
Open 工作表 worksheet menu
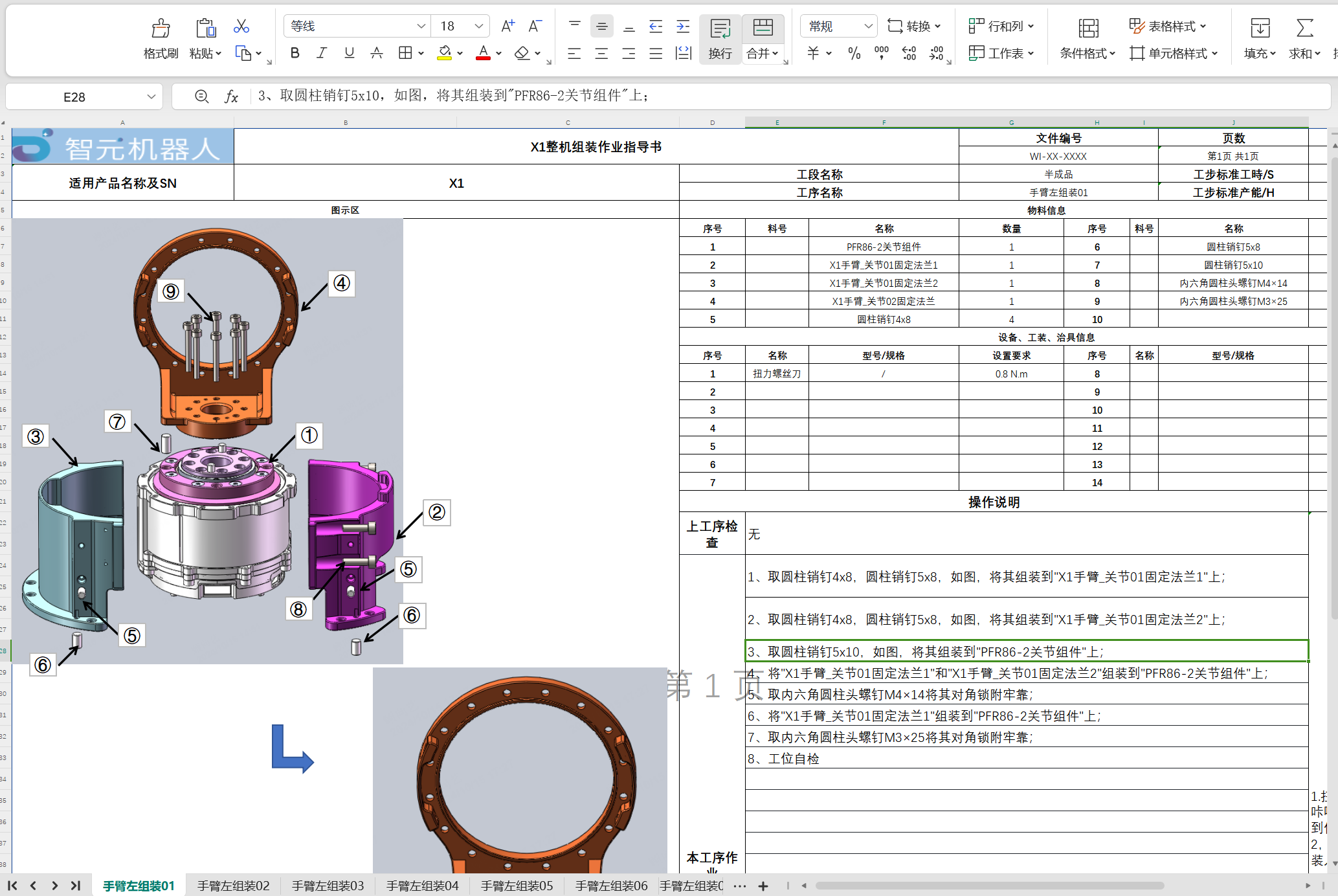1001,53
